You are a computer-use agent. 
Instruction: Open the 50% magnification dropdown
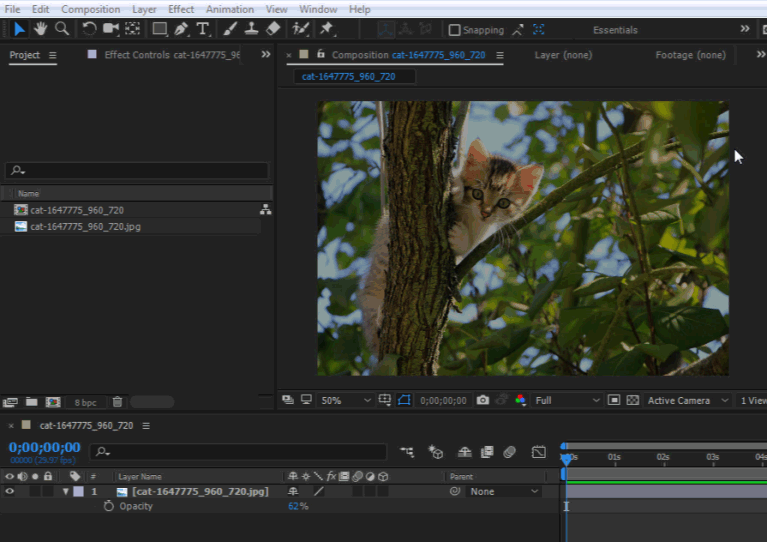(x=343, y=400)
